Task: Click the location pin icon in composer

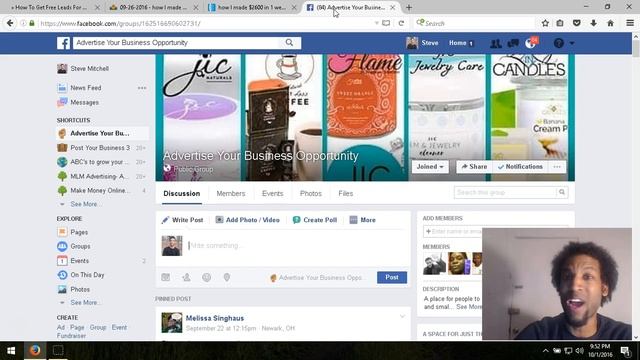Action: click(x=227, y=278)
